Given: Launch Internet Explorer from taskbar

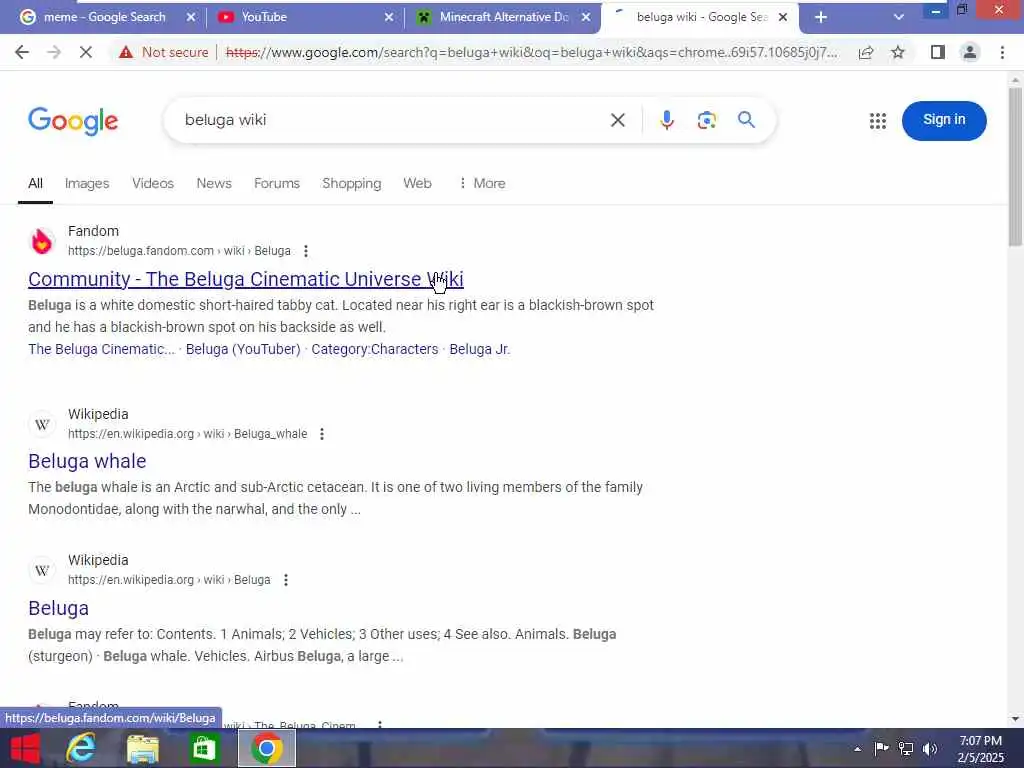Looking at the screenshot, I should click(x=81, y=748).
